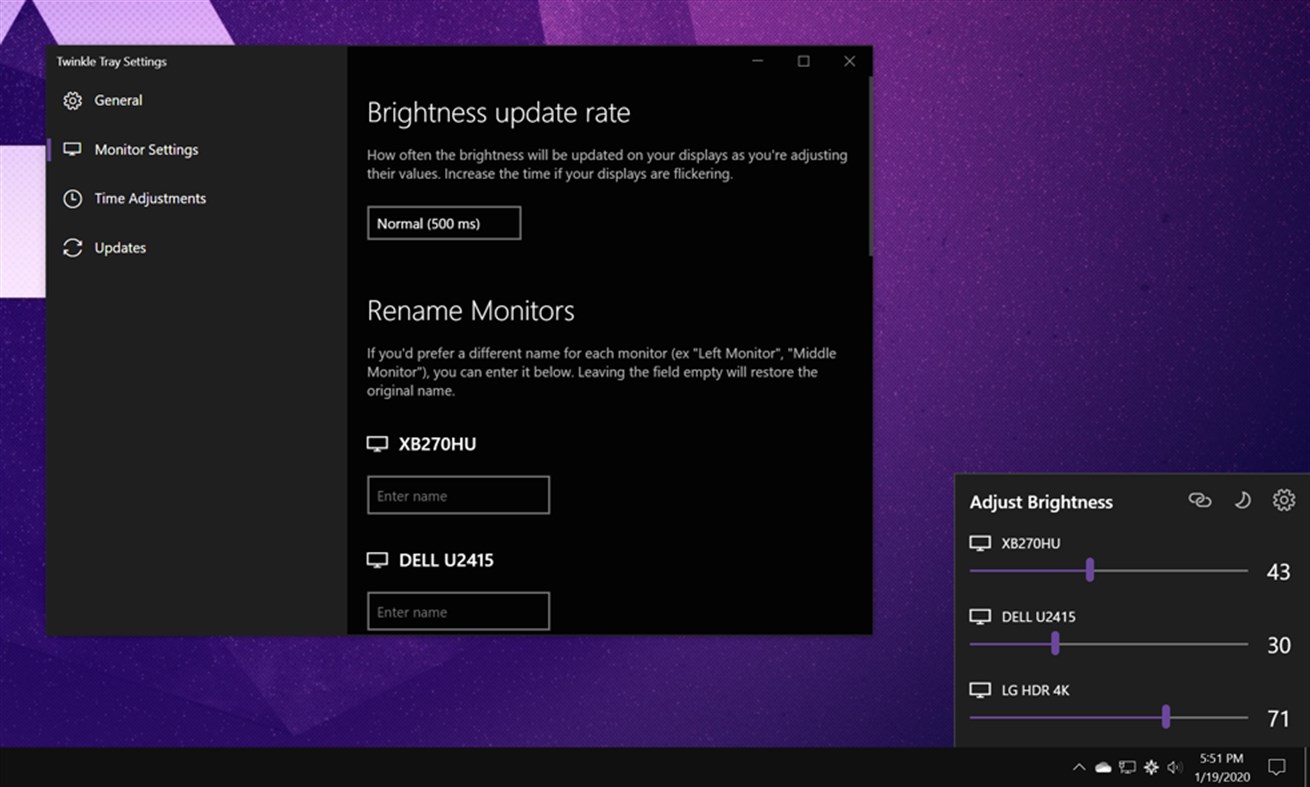1310x787 pixels.
Task: Open the Time Adjustments section
Action: pyautogui.click(x=150, y=198)
